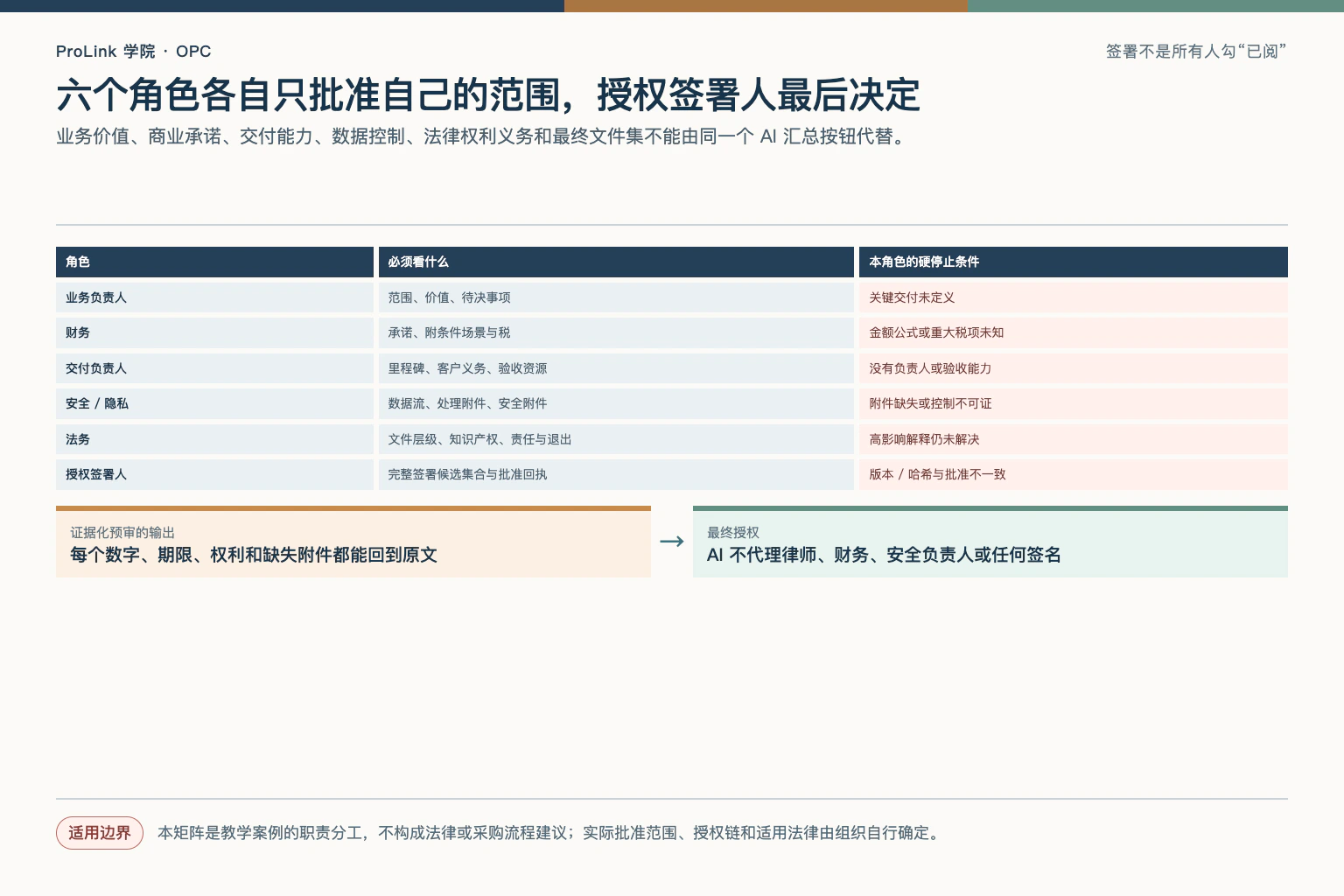Click the '本角色的硬停止条件' column header
The height and width of the screenshot is (896, 1344).
point(1074,262)
